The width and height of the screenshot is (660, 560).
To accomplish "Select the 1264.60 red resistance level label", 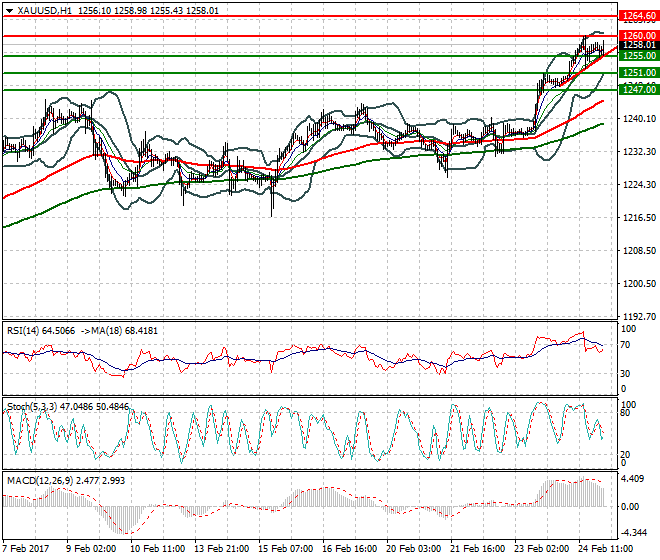I will pos(639,16).
